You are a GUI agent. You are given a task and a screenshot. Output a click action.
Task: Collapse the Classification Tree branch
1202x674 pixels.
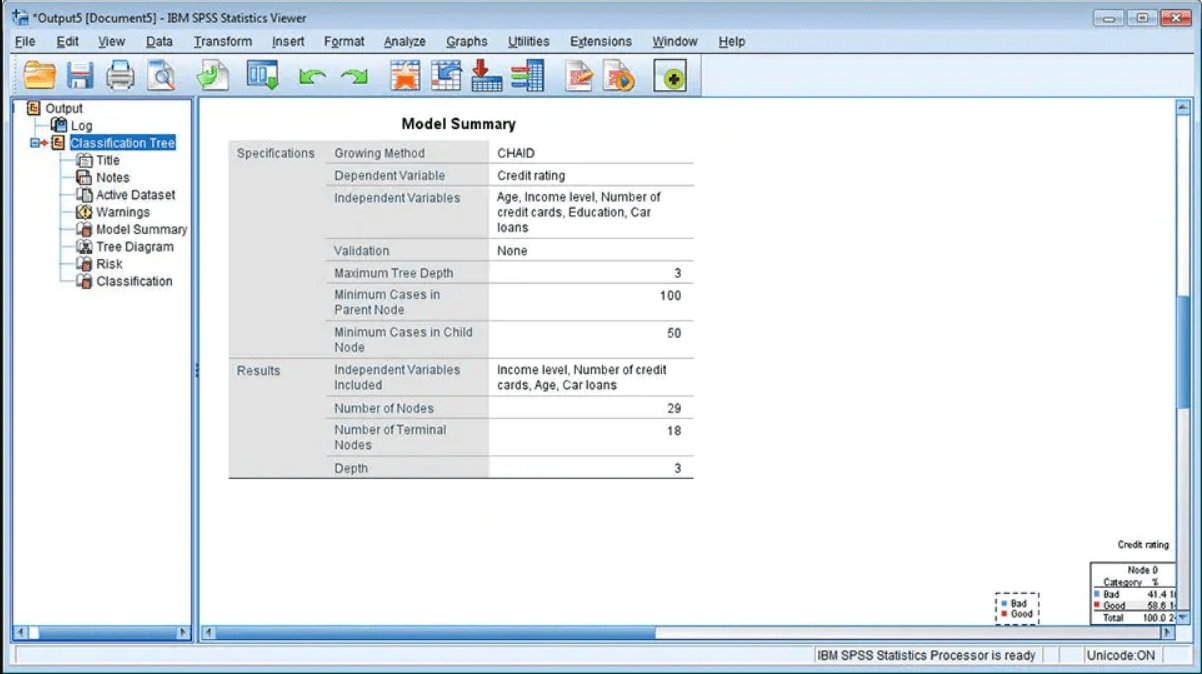pos(33,142)
